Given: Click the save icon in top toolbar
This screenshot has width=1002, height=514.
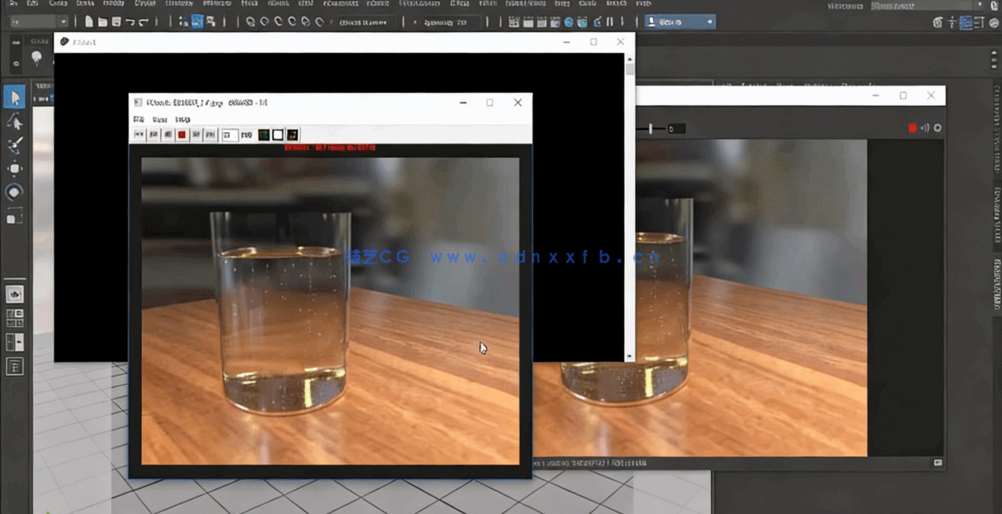Looking at the screenshot, I should (116, 21).
